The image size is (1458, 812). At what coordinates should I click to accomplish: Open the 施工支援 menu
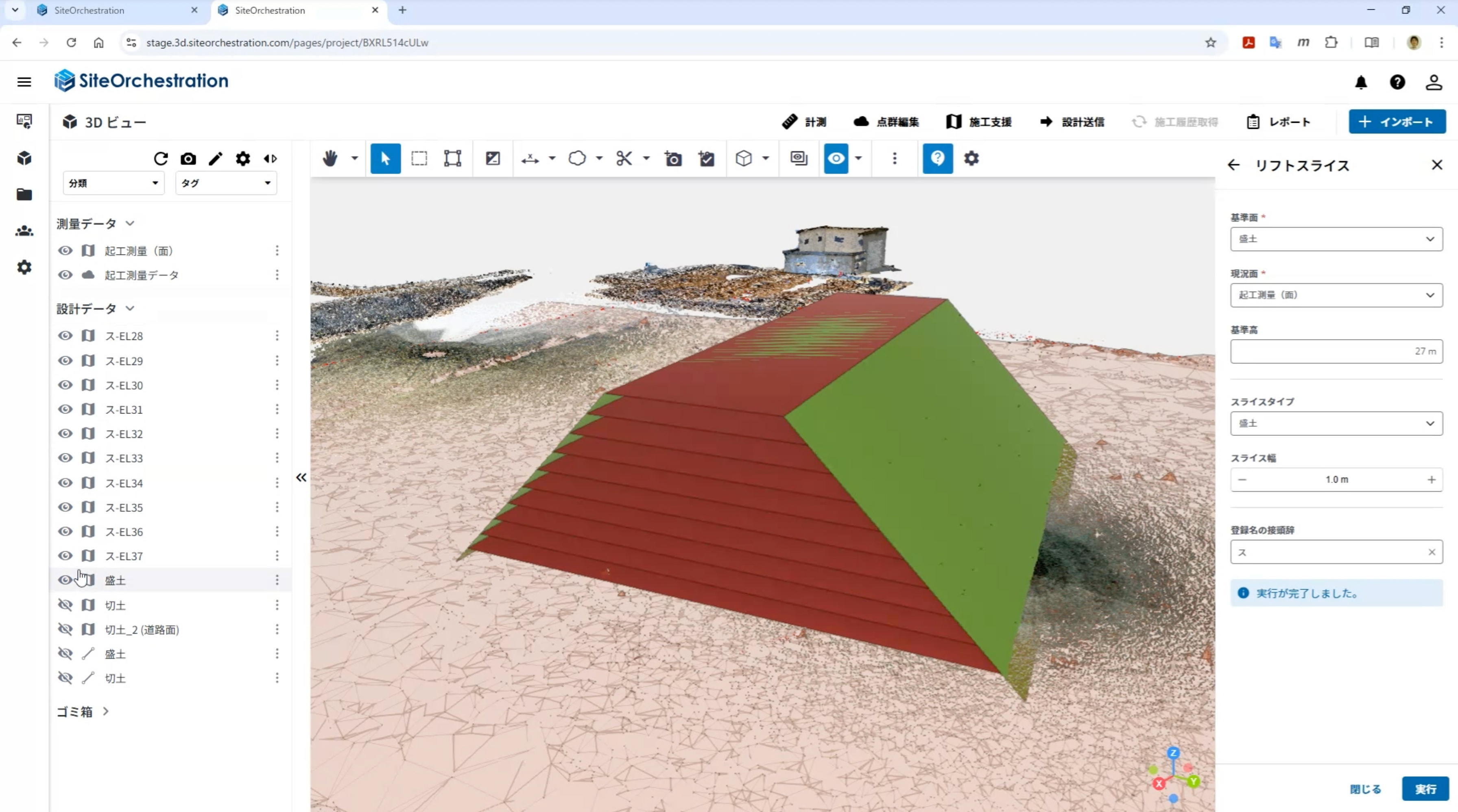(979, 122)
